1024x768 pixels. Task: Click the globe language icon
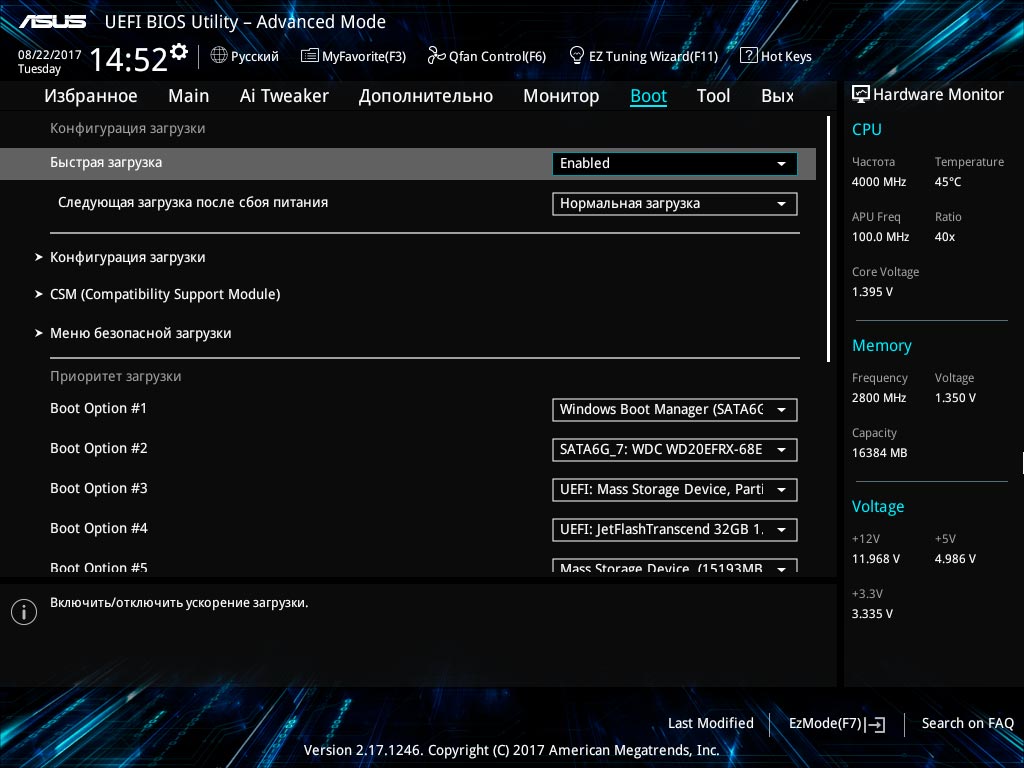[x=219, y=56]
